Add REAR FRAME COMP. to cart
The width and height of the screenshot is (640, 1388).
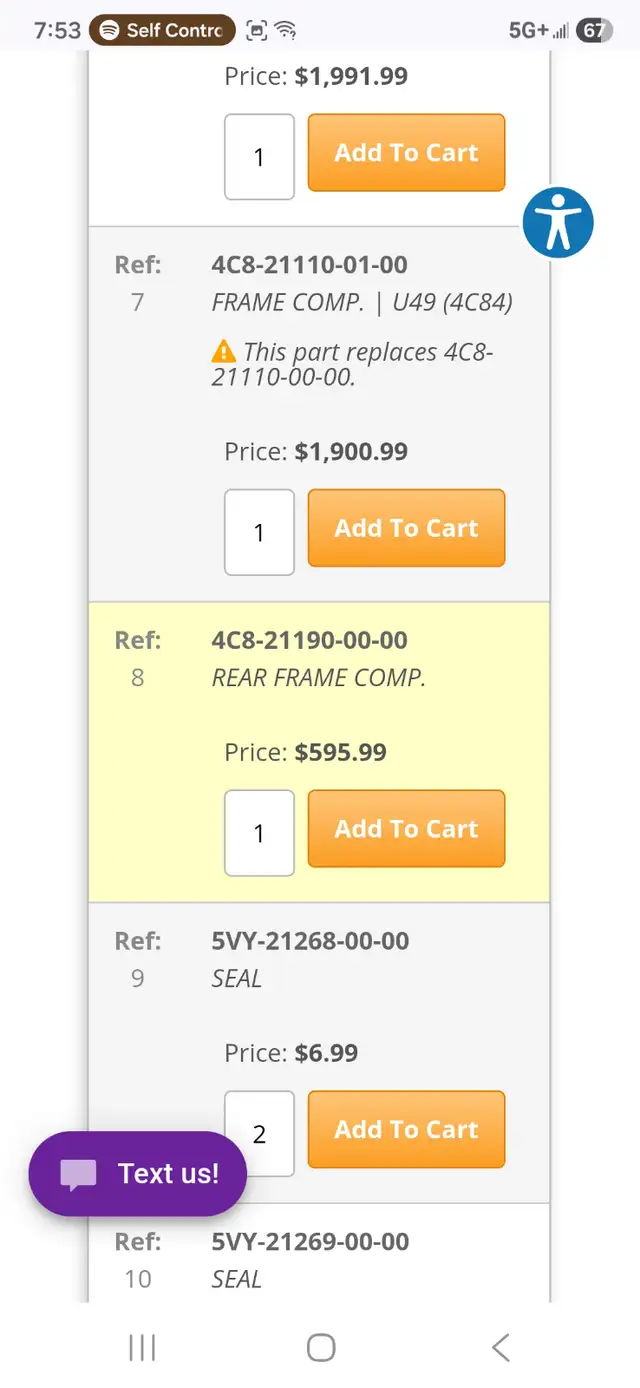[406, 829]
